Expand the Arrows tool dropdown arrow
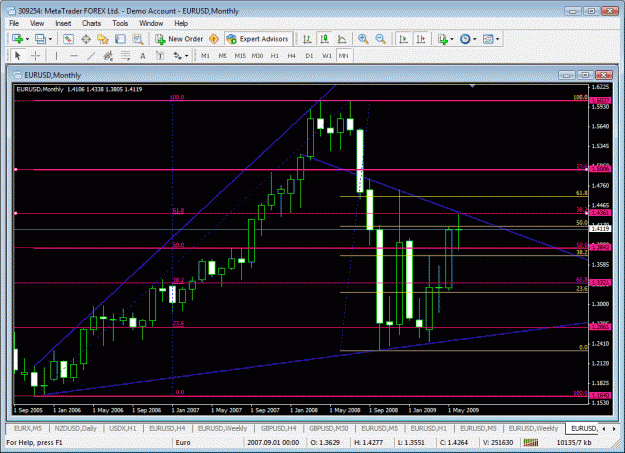 coord(187,56)
